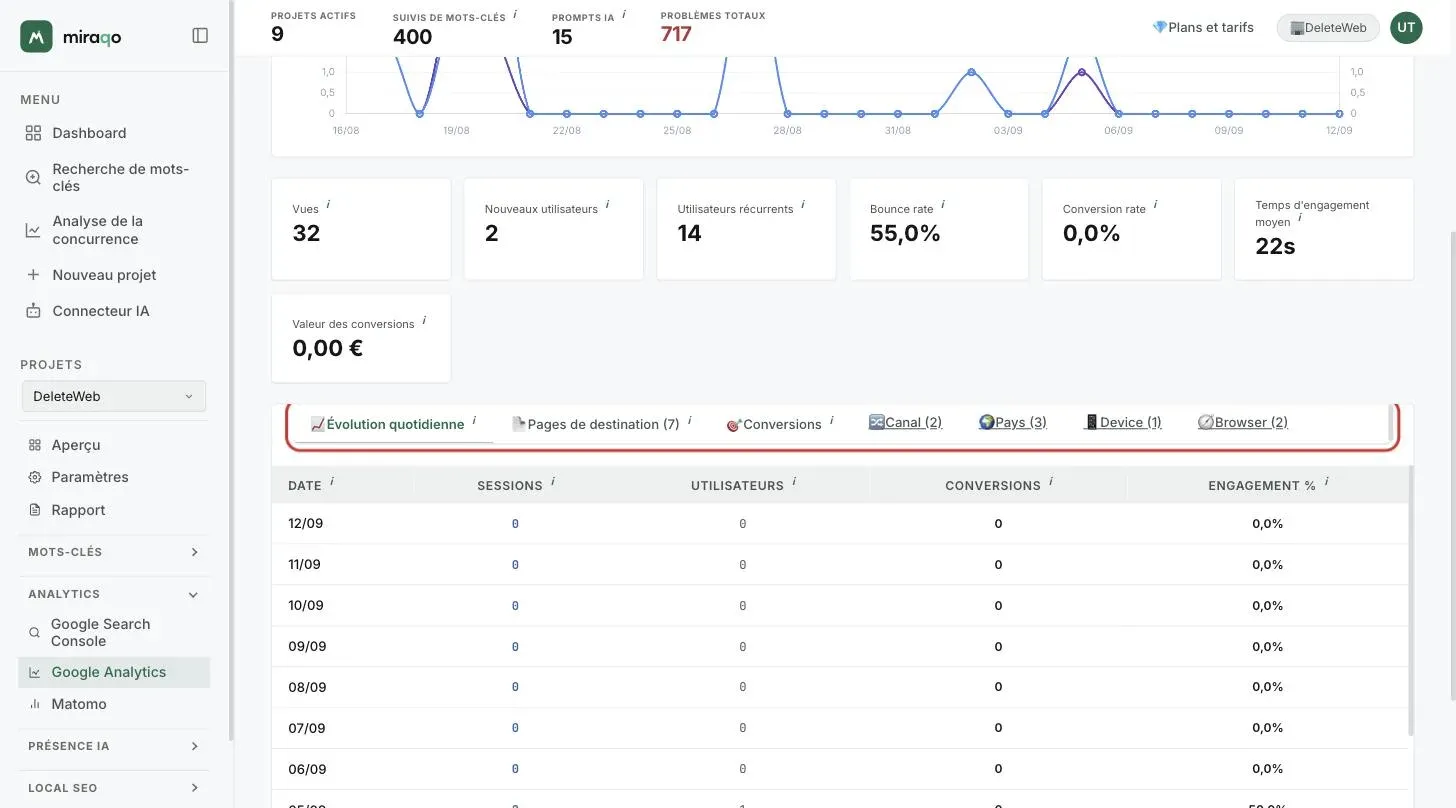
Task: Click info icon beside Conversion rate
Action: (x=1156, y=205)
